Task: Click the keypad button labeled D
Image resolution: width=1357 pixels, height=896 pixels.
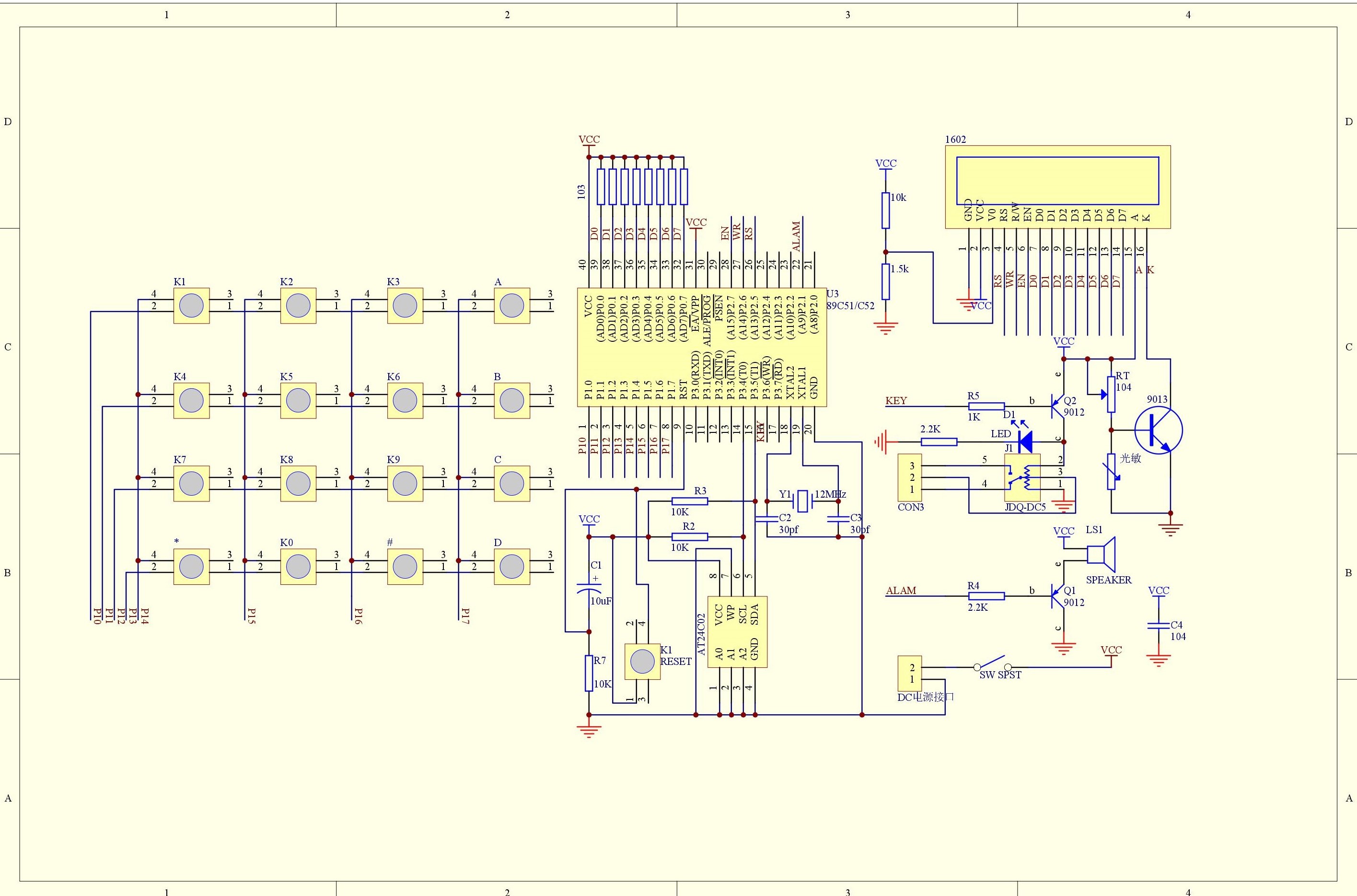Action: click(512, 566)
